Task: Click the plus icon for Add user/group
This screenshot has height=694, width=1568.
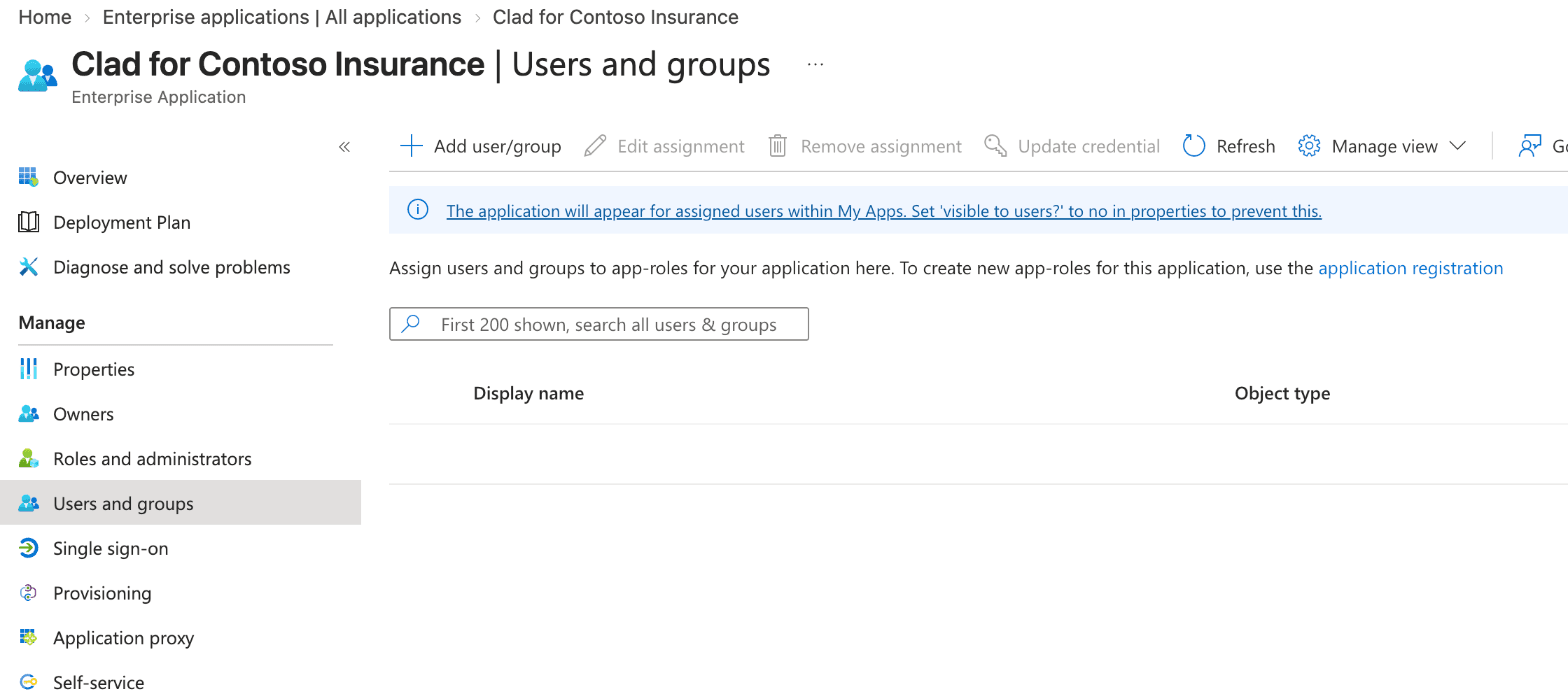Action: point(411,146)
